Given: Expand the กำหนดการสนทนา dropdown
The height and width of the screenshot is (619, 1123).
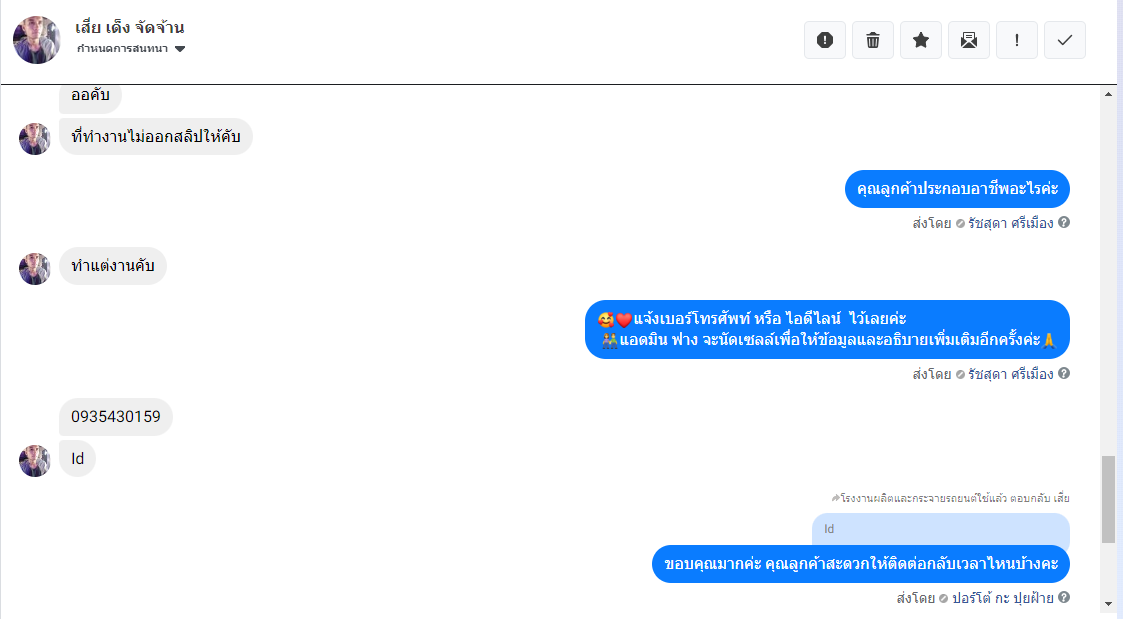Looking at the screenshot, I should [x=131, y=49].
